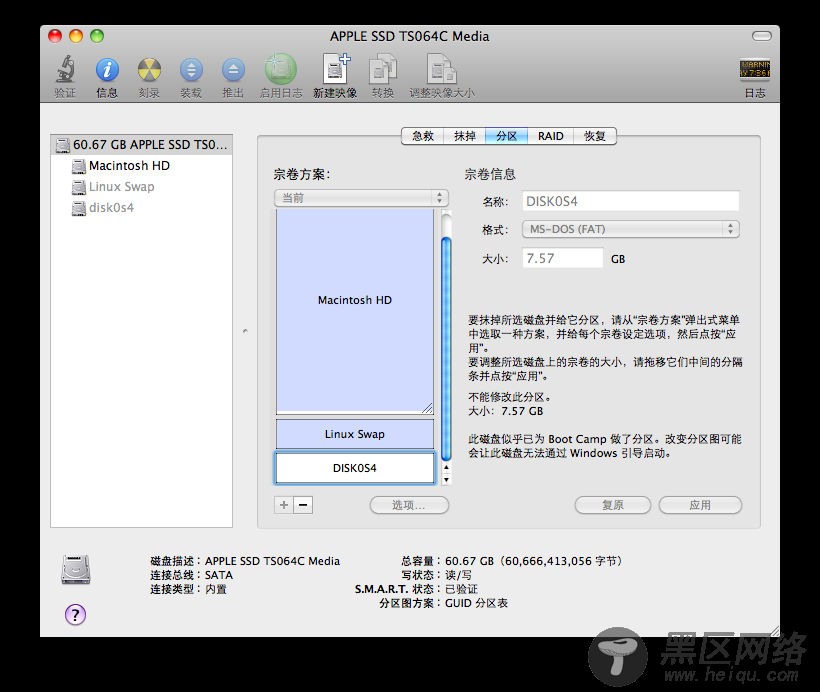Click the GUID 分区表 text
The image size is (820, 692).
coord(476,603)
